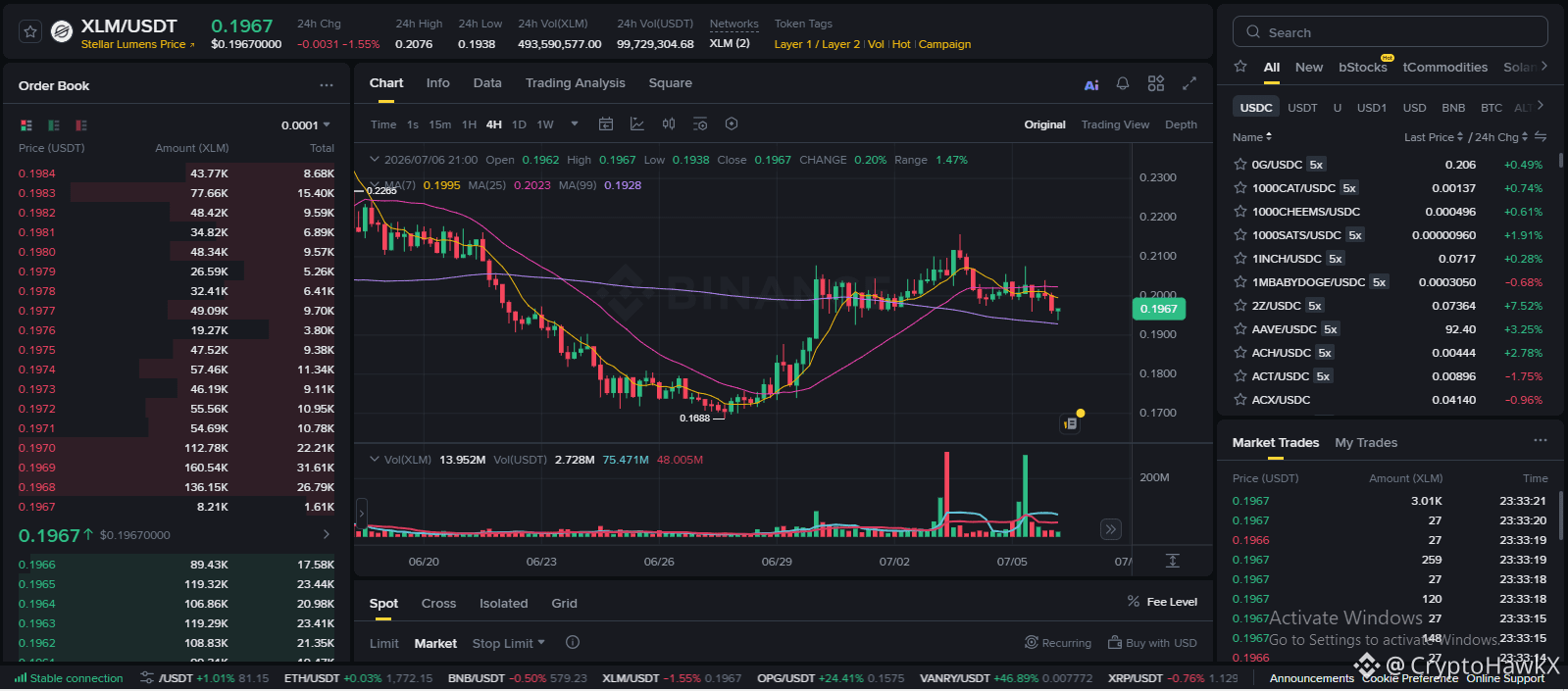Show favorite markets with the star filter
Viewport: 1568px width, 691px height.
pos(1240,67)
